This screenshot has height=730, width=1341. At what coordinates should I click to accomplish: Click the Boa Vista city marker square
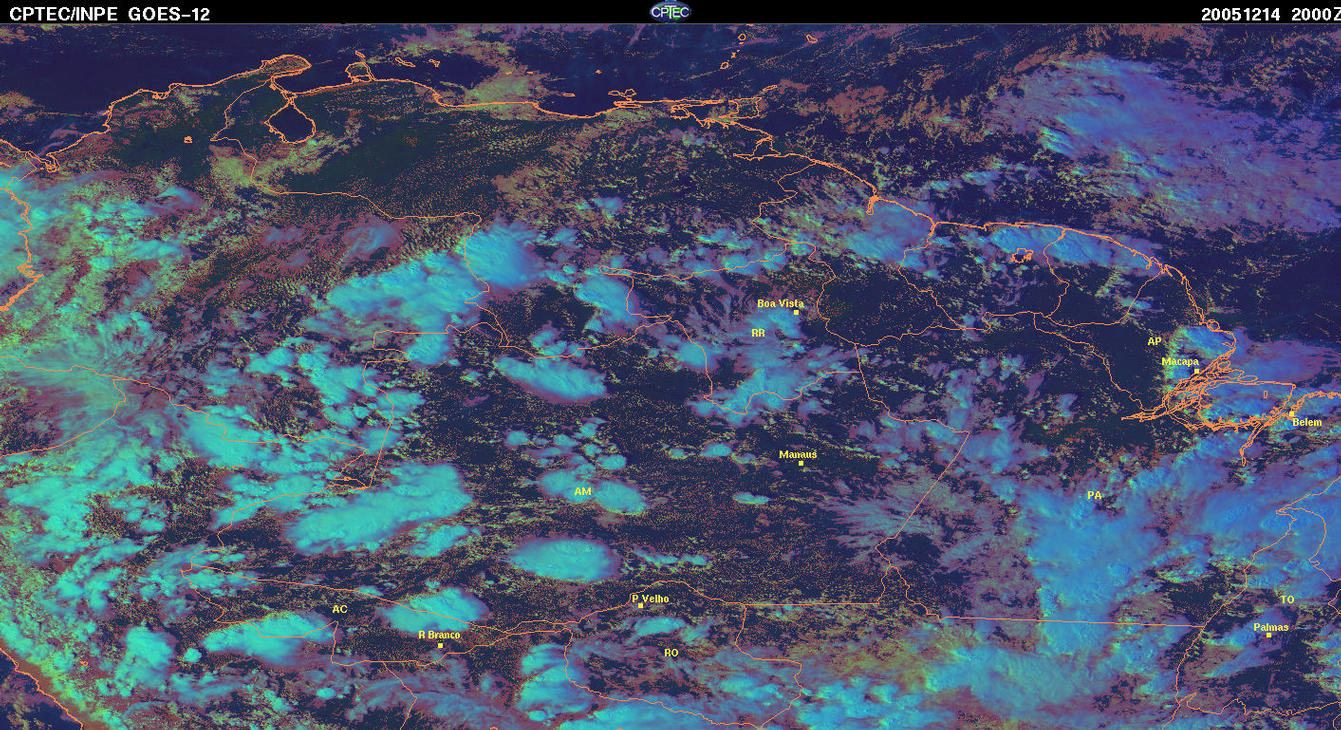coord(796,312)
